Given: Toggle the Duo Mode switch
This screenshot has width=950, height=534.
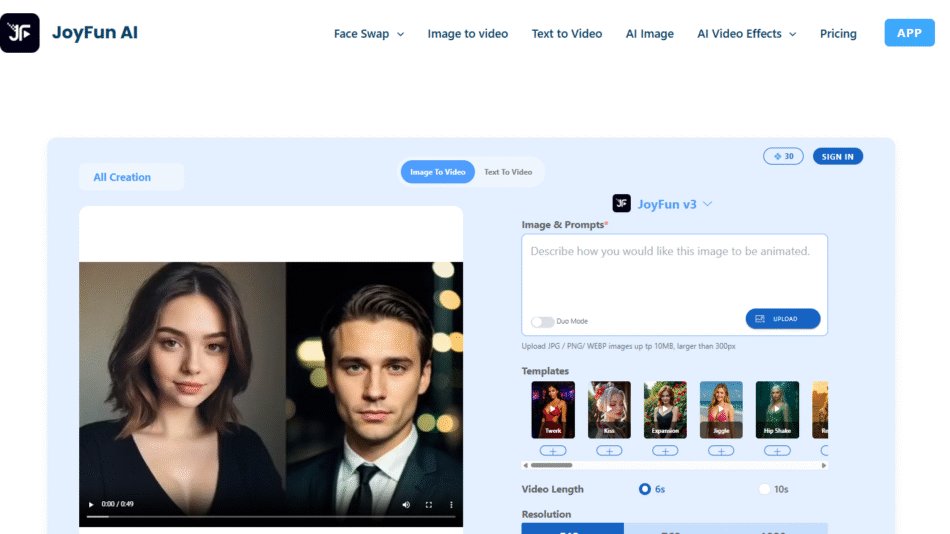Looking at the screenshot, I should 542,322.
